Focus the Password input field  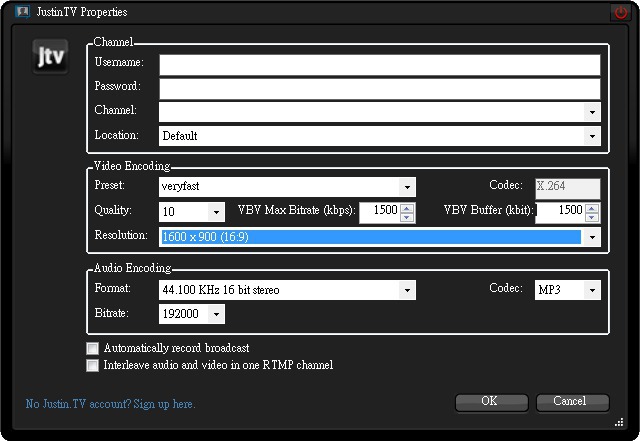point(380,89)
